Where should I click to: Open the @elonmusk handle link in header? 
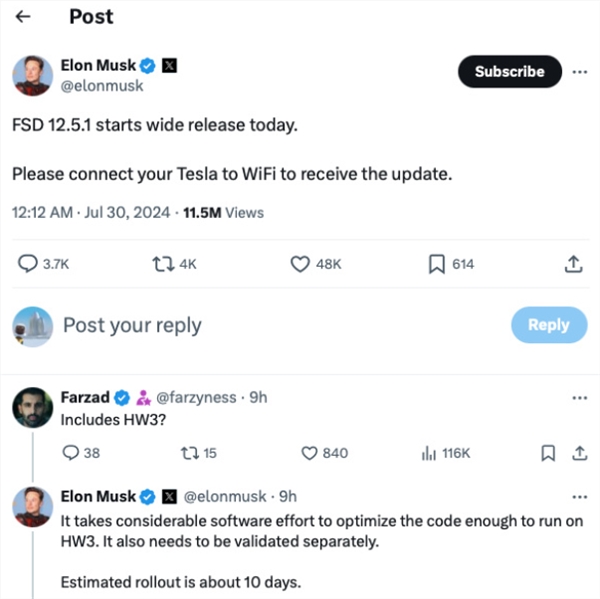(x=103, y=86)
